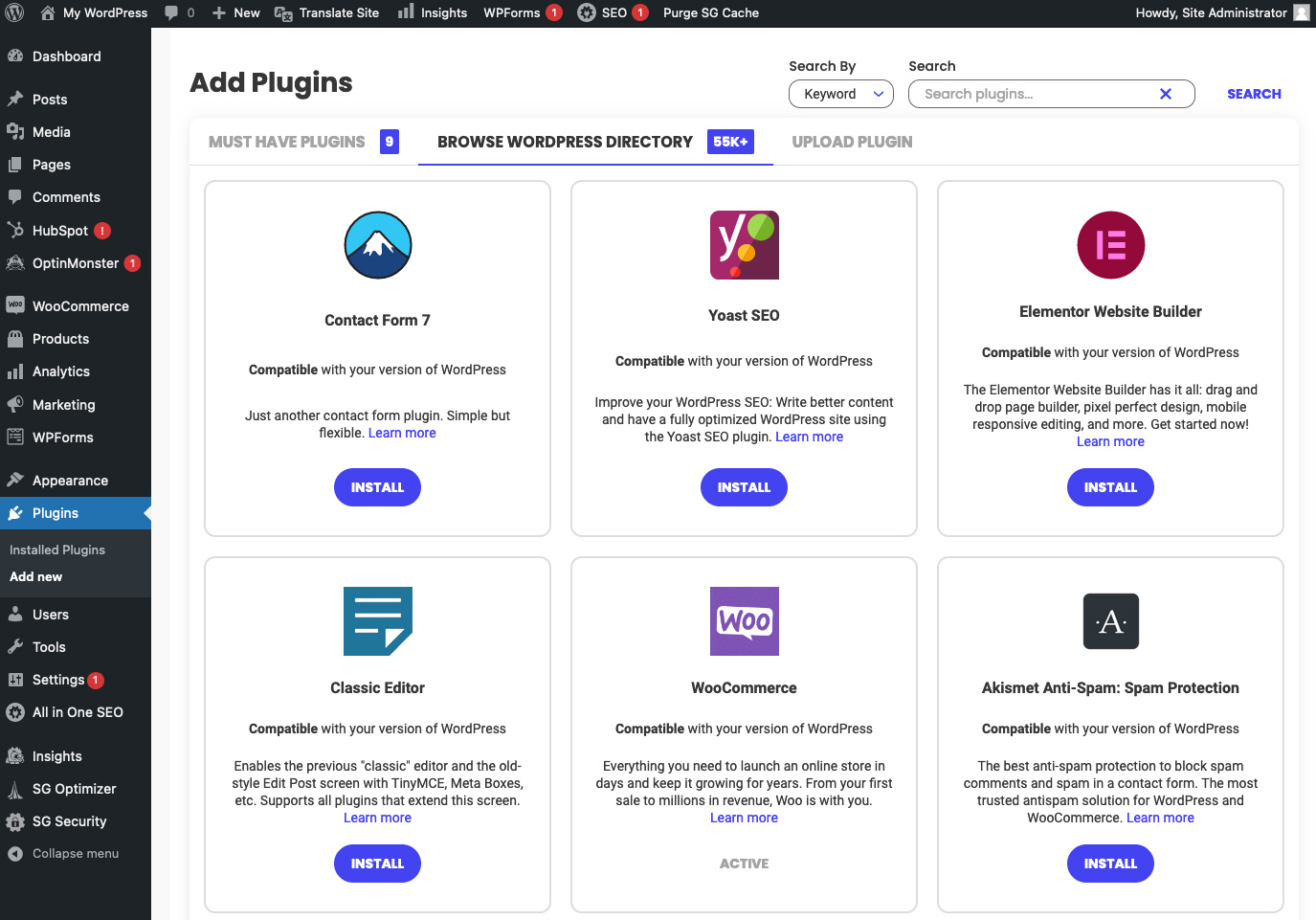This screenshot has width=1316, height=920.
Task: Open My WordPress home icon in admin bar
Action: pos(48,13)
